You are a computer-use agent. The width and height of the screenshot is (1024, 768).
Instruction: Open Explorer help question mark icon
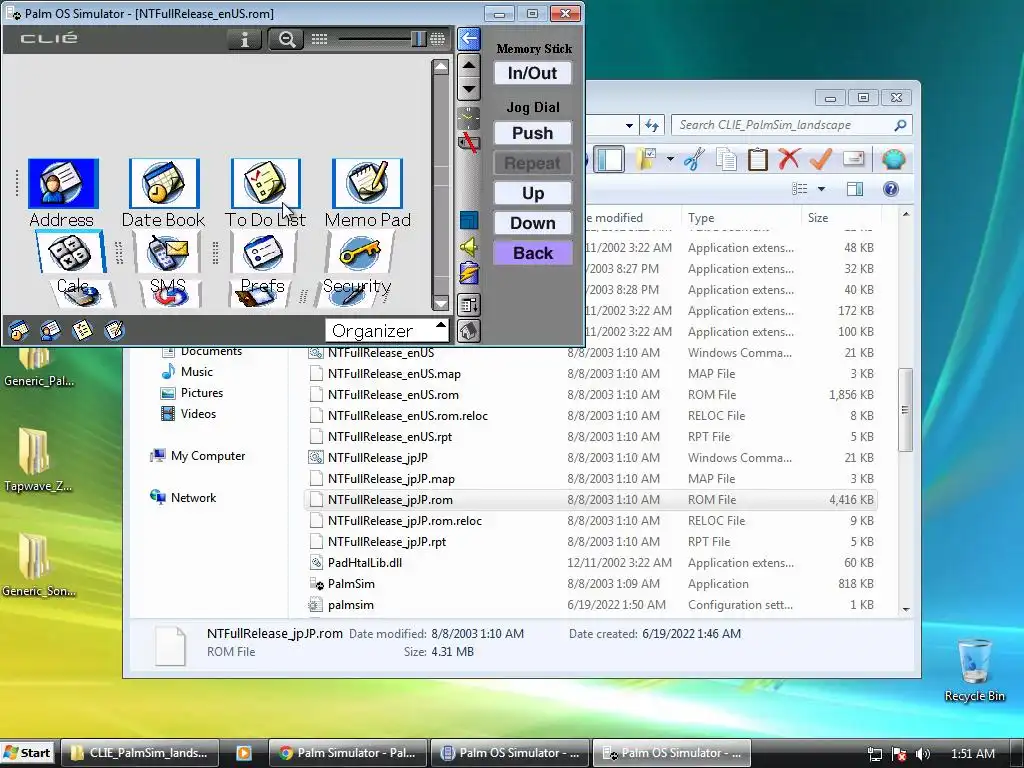coord(891,189)
